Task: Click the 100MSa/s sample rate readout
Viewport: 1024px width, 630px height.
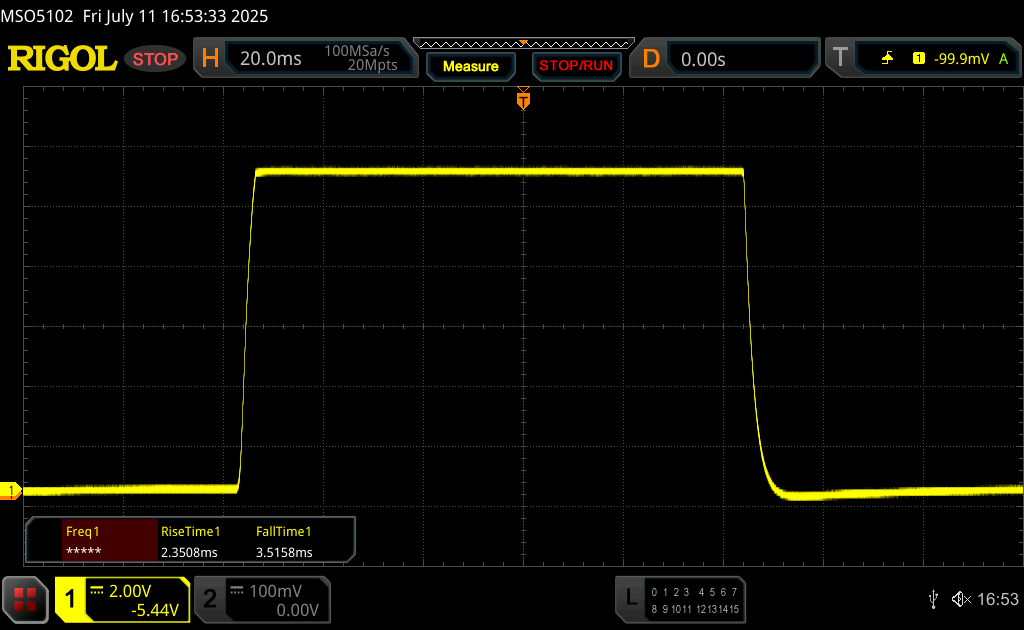Action: click(x=357, y=51)
